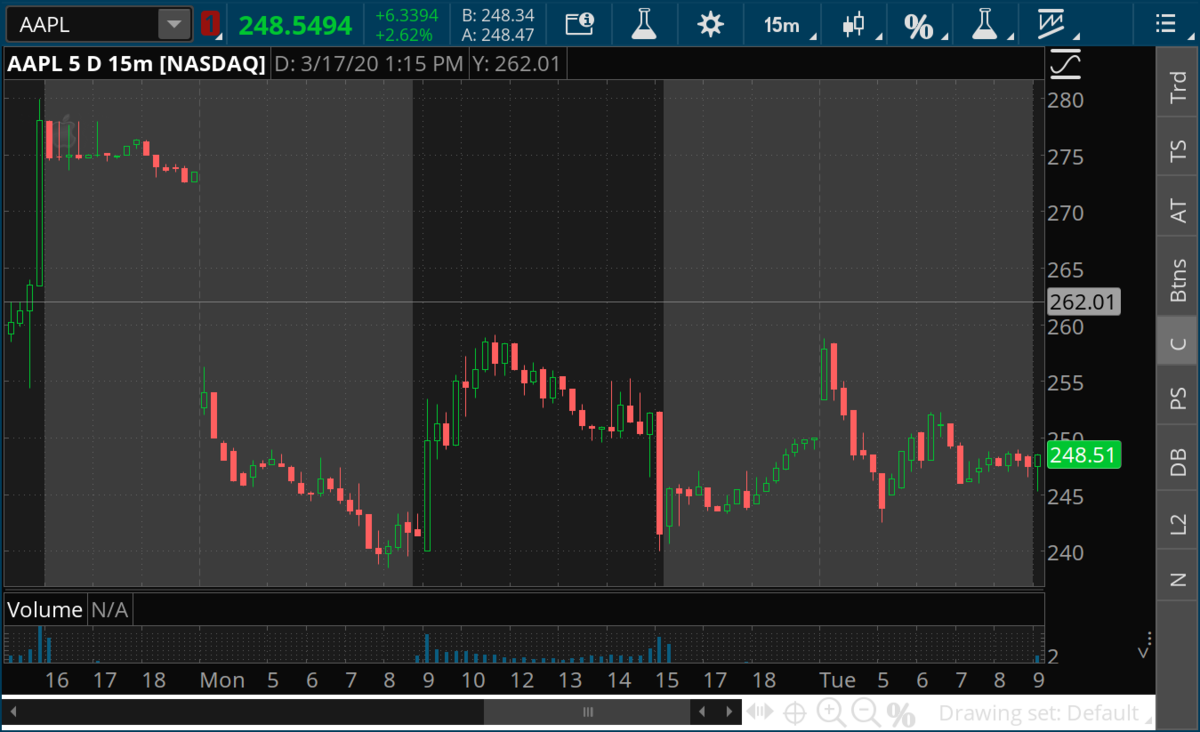Click the AAPL symbol input field
Screen dimensions: 1200x732
(x=81, y=24)
